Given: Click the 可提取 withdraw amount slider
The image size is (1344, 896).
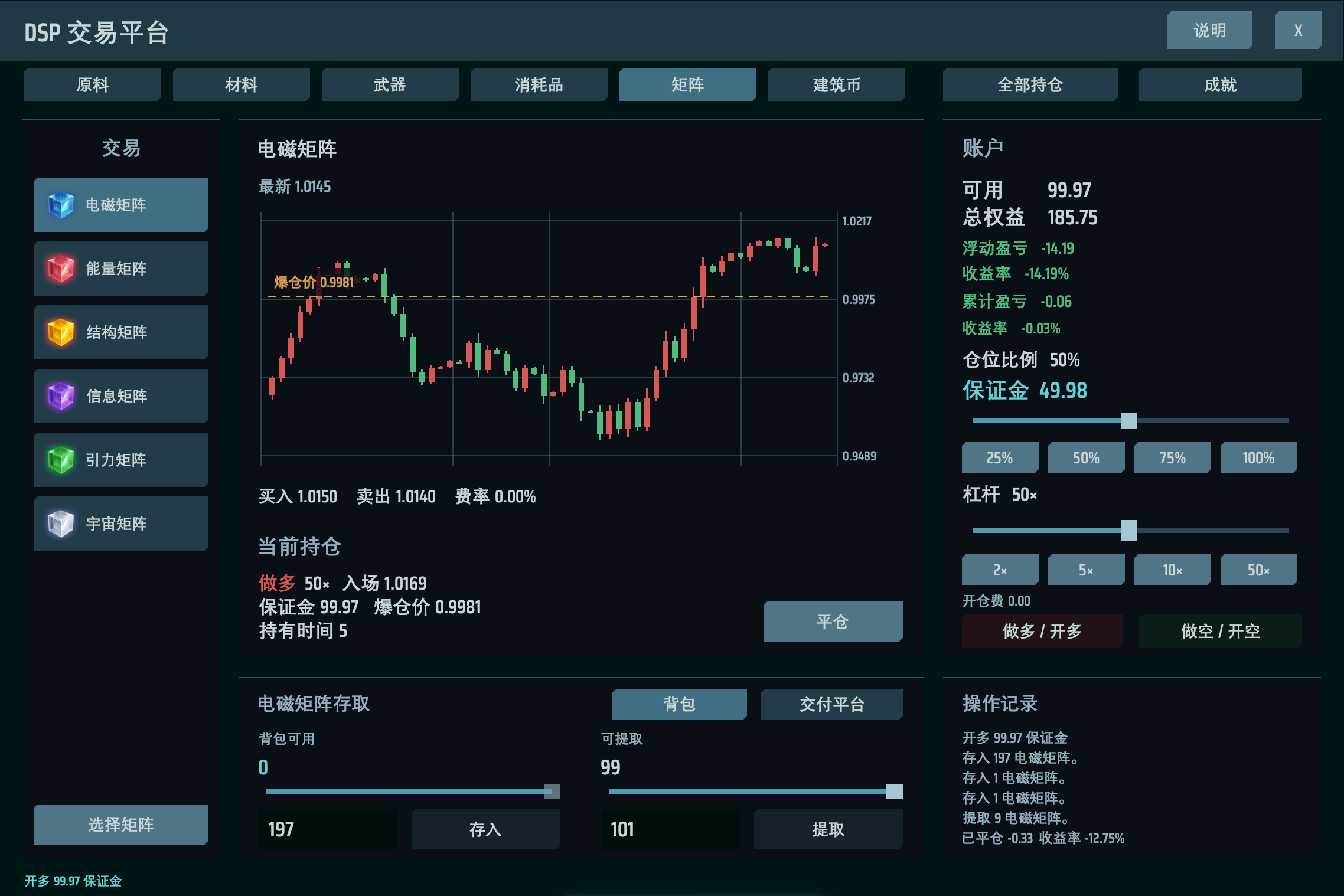Looking at the screenshot, I should pyautogui.click(x=755, y=792).
